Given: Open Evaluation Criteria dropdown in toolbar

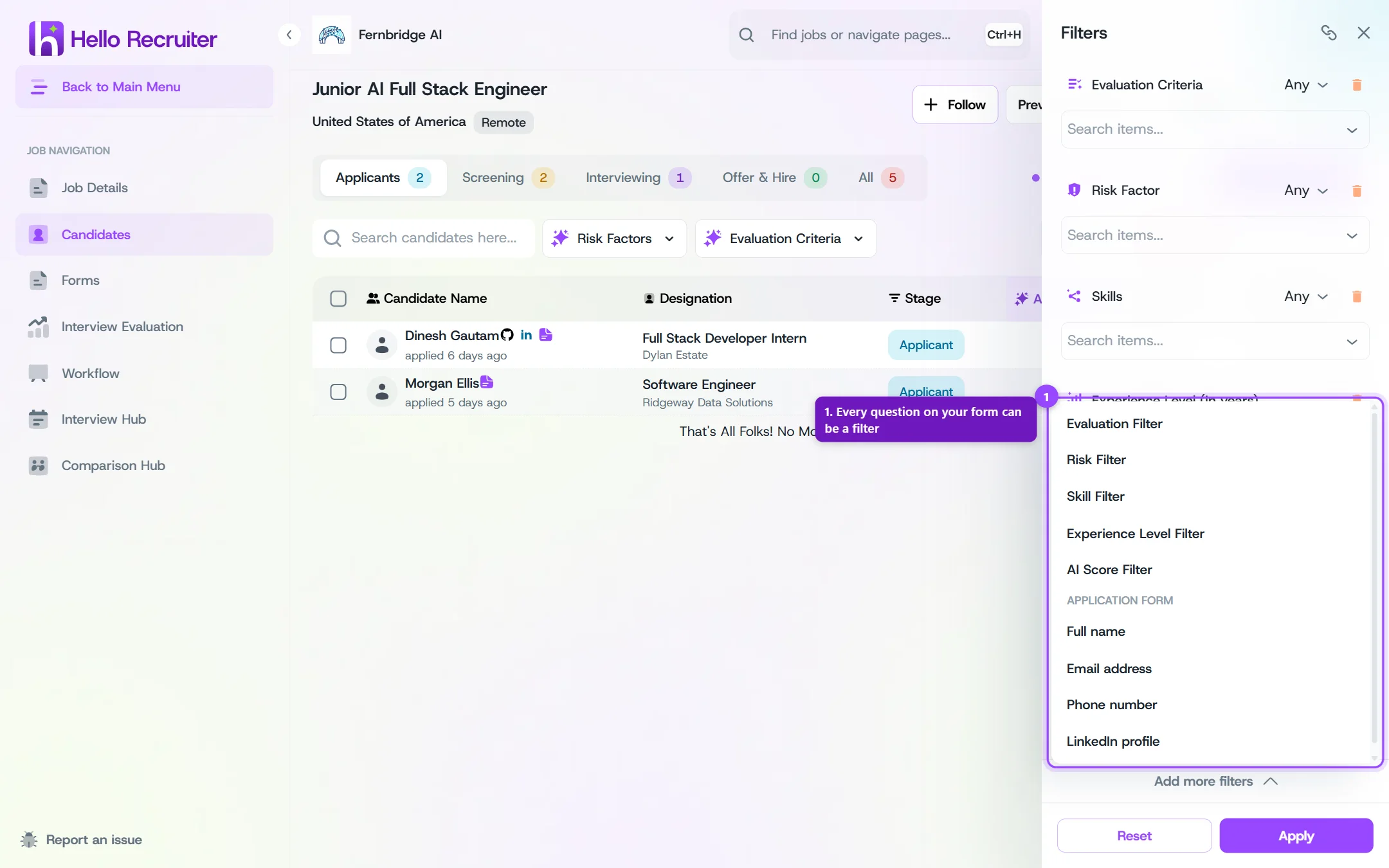Looking at the screenshot, I should [785, 239].
